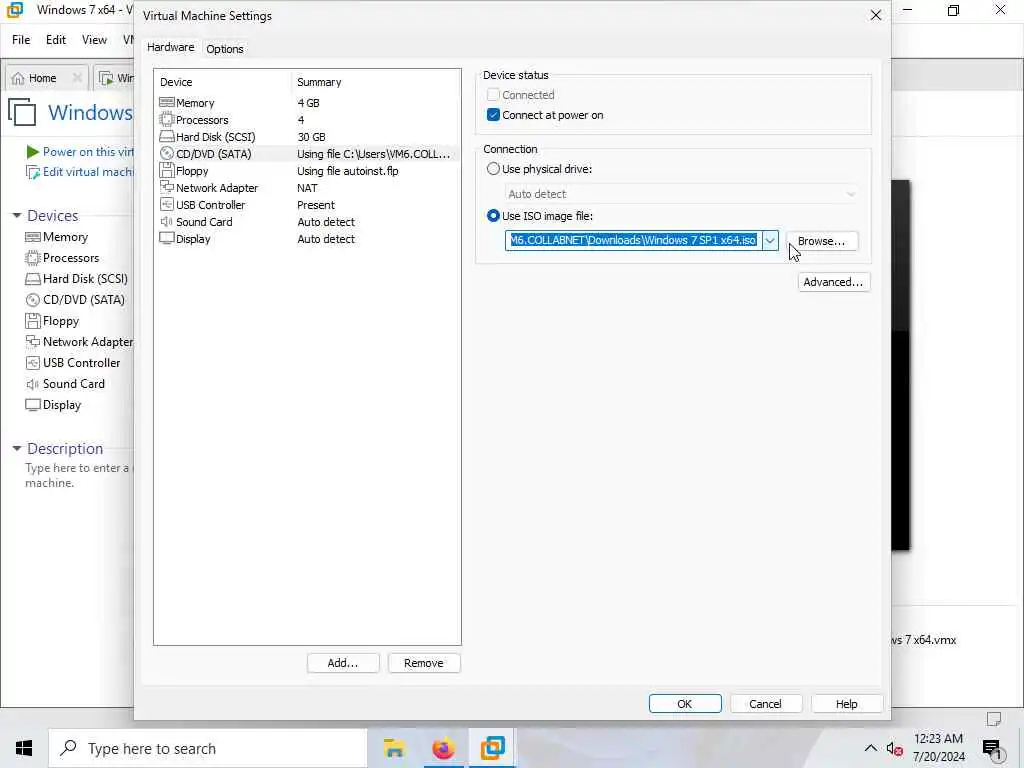Click USB Controller icon in main window

[x=33, y=362]
